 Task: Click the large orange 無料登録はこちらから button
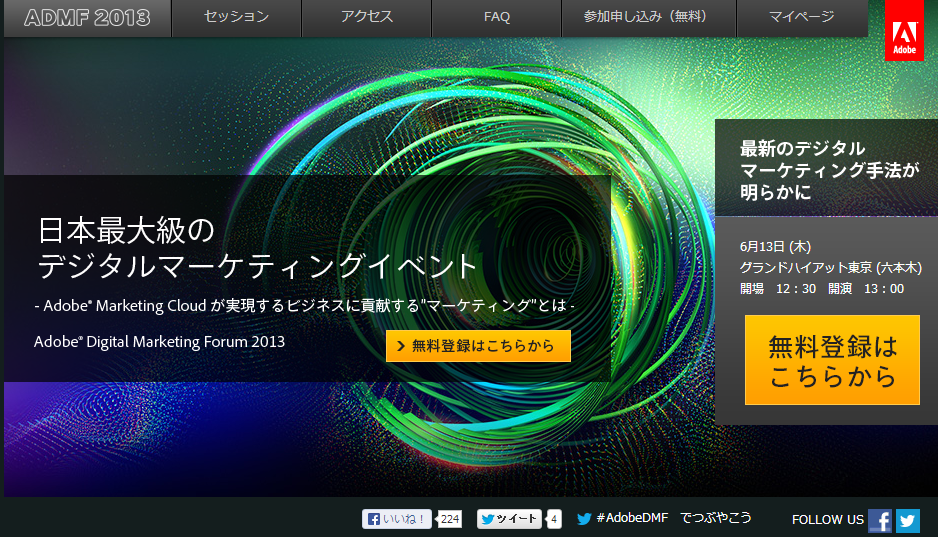832,360
